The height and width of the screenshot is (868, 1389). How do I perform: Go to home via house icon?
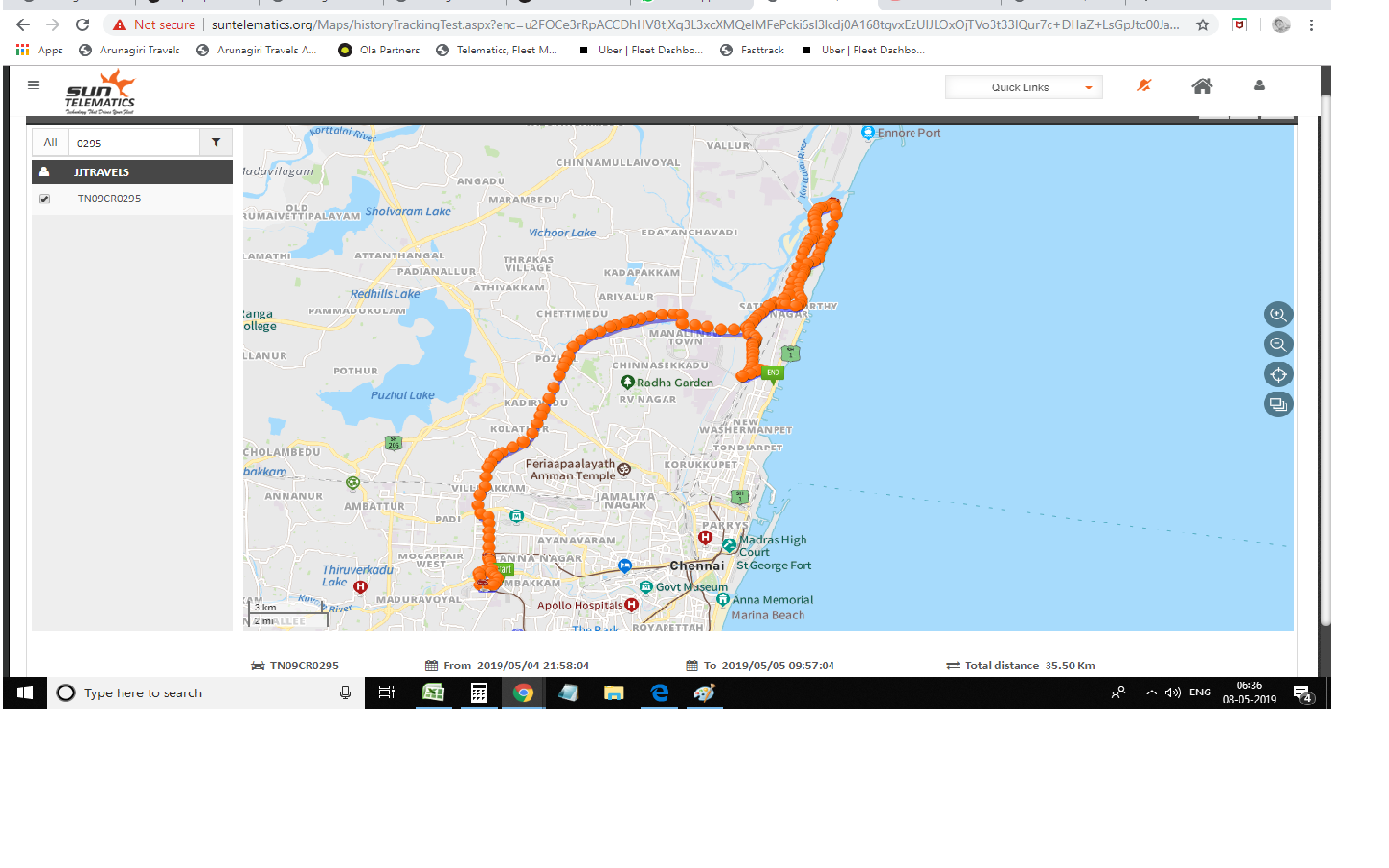[x=1202, y=86]
